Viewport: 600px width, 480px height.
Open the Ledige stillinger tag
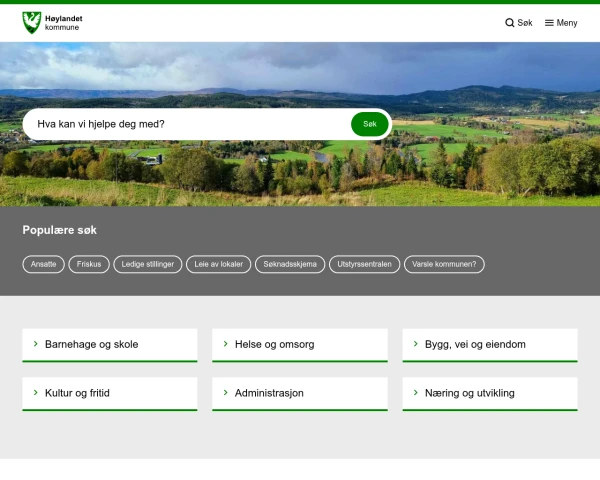(x=148, y=264)
